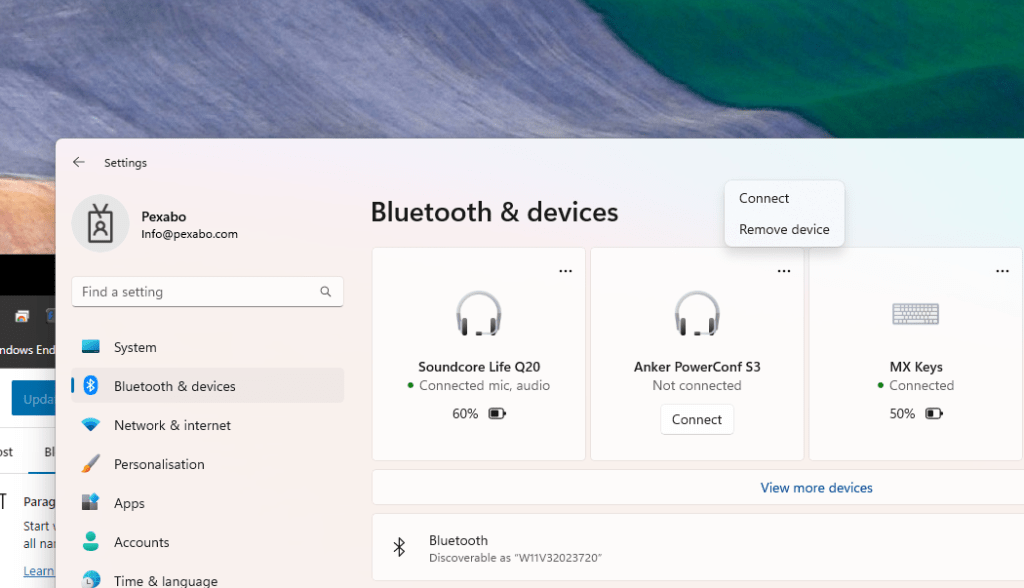Click the System monitor icon in sidebar
This screenshot has width=1024, height=588.
point(91,347)
